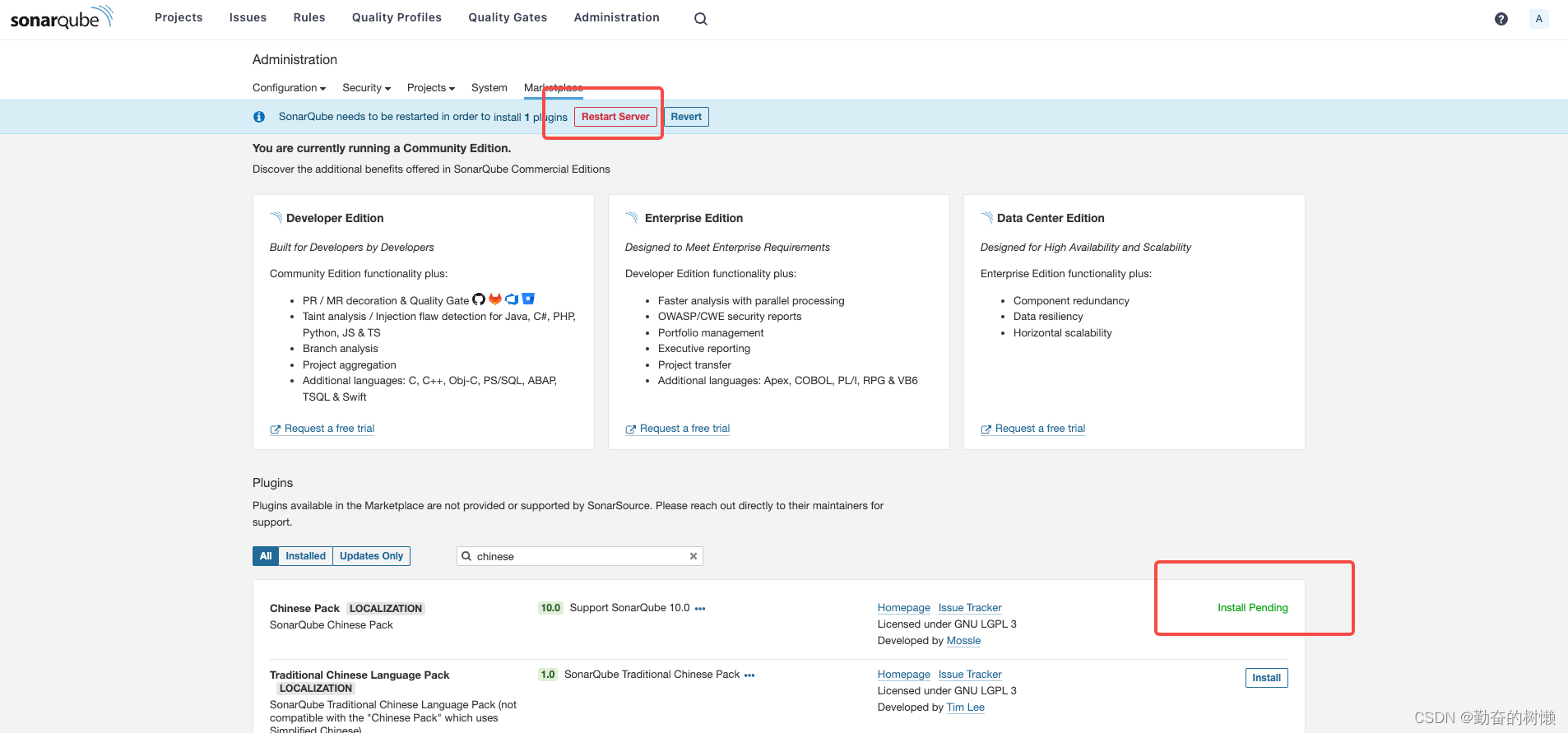Click the info icon in restart banner

(259, 117)
